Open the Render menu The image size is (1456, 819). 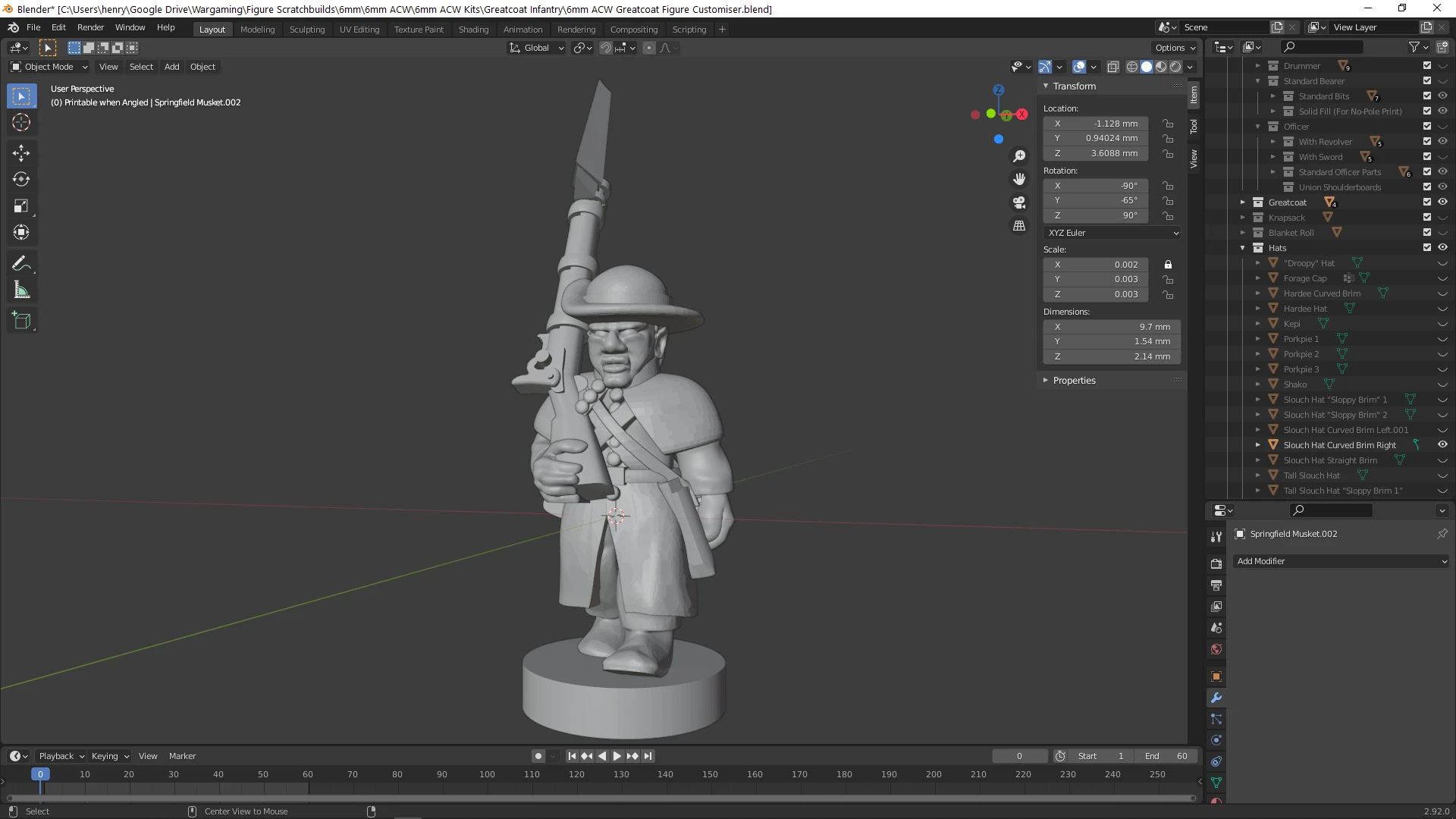(x=90, y=27)
